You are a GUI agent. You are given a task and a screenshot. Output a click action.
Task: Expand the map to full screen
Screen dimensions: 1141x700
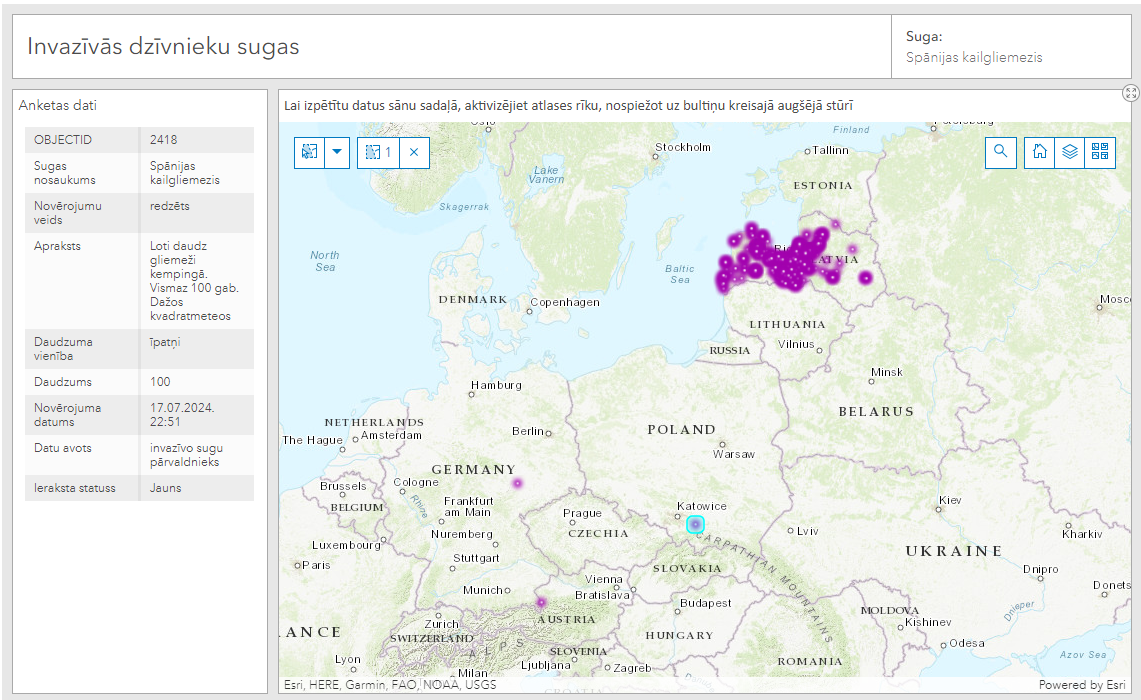tap(1131, 93)
